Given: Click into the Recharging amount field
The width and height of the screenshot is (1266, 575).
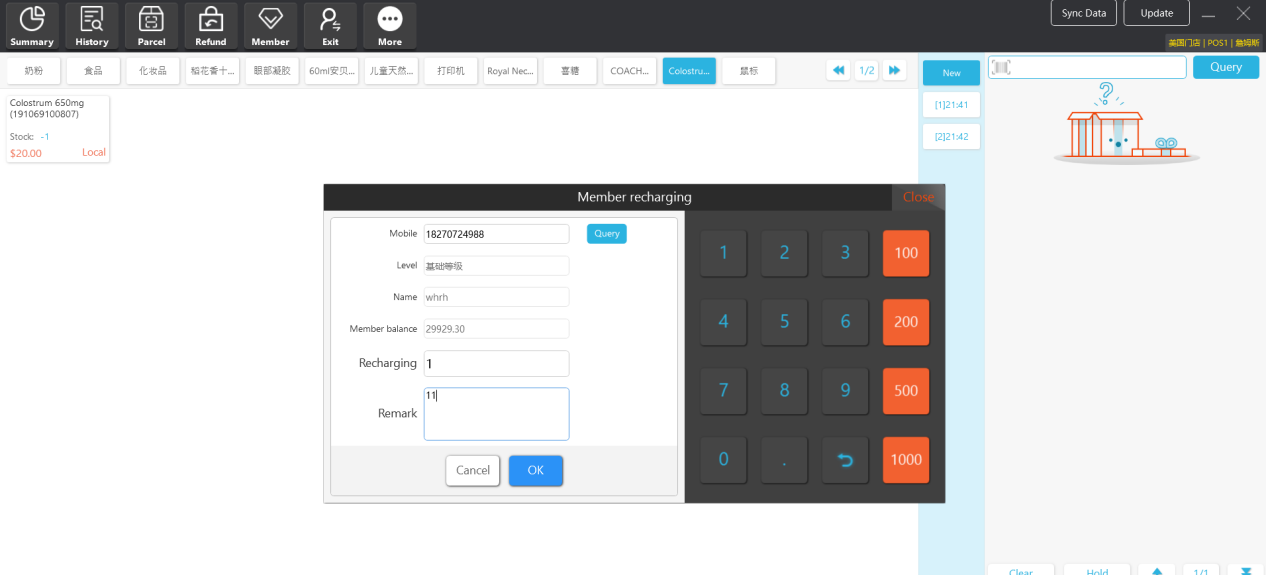Looking at the screenshot, I should [496, 363].
